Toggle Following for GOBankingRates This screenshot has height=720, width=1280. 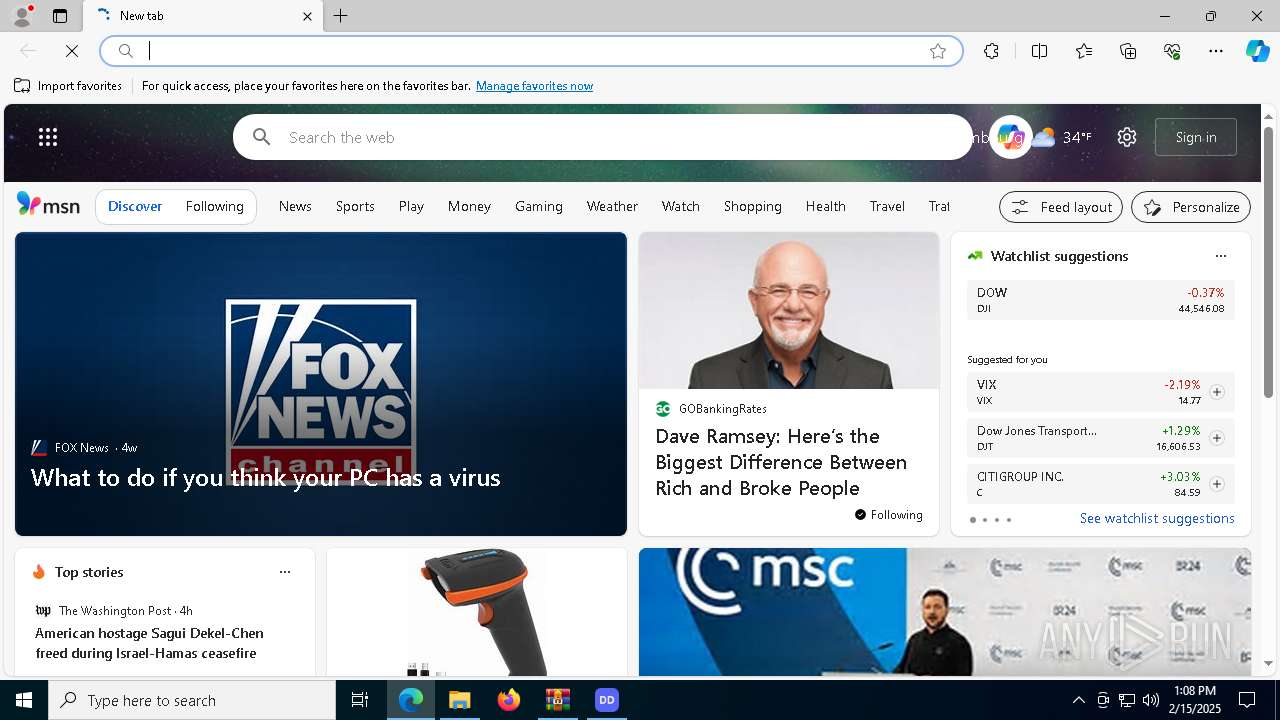click(x=888, y=515)
